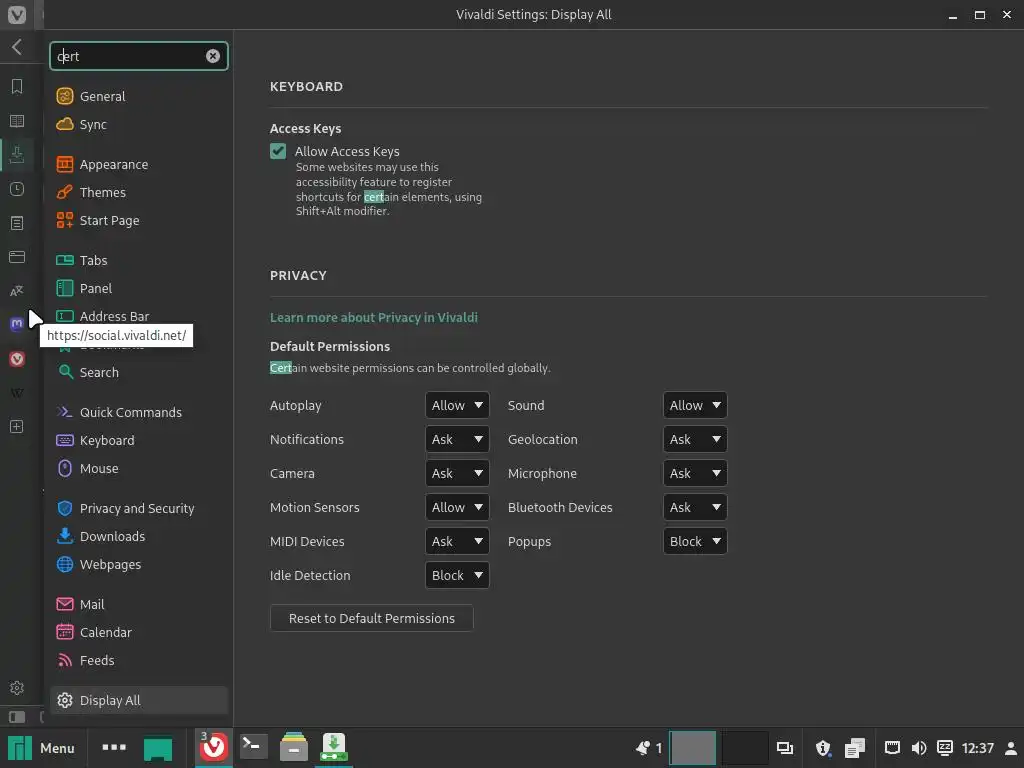This screenshot has height=768, width=1024.
Task: Click the Vivaldi taskbar icon
Action: pyautogui.click(x=214, y=747)
